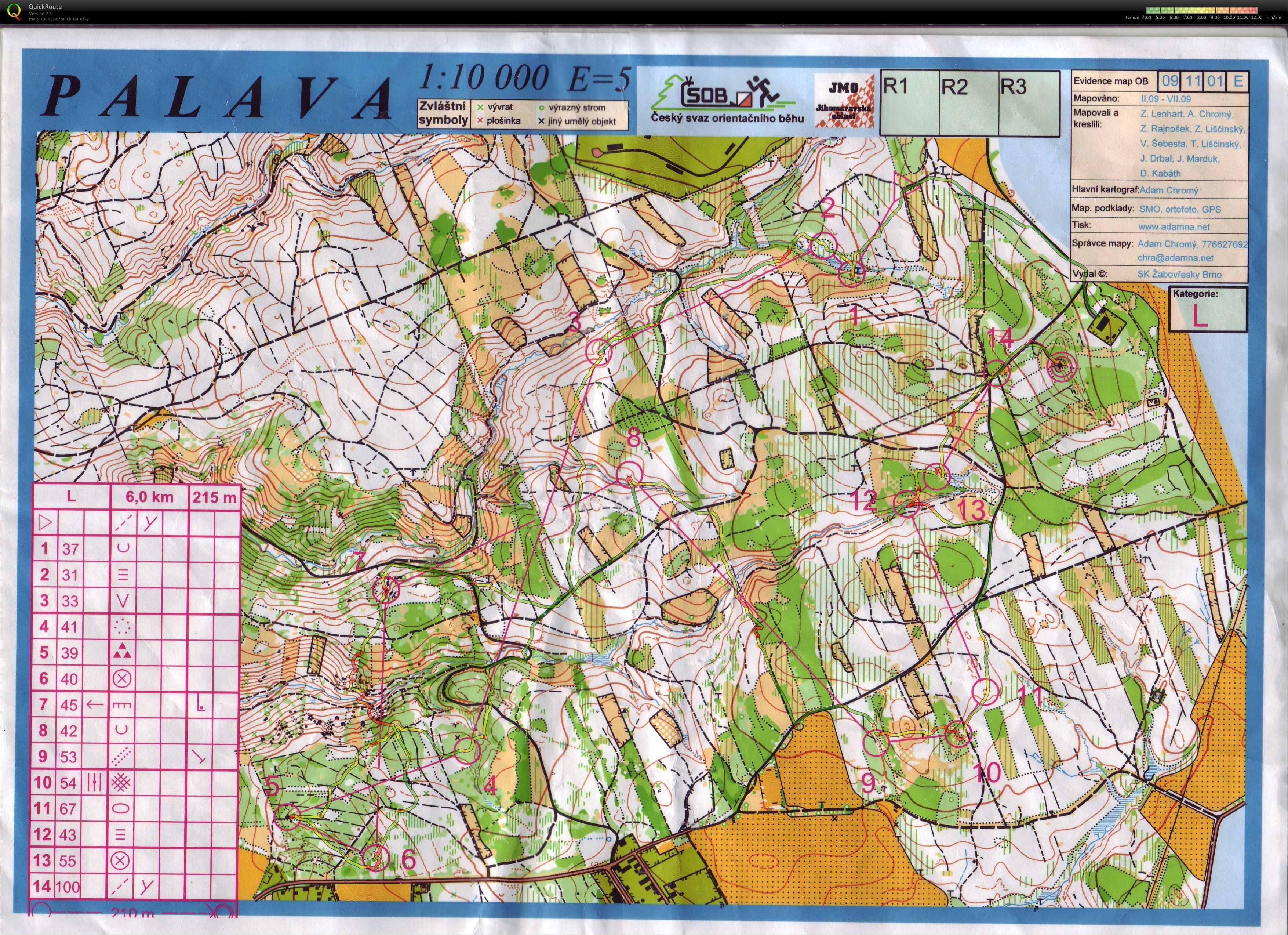Viewport: 1288px width, 935px height.
Task: Click code 67 in the control table
Action: [x=68, y=808]
